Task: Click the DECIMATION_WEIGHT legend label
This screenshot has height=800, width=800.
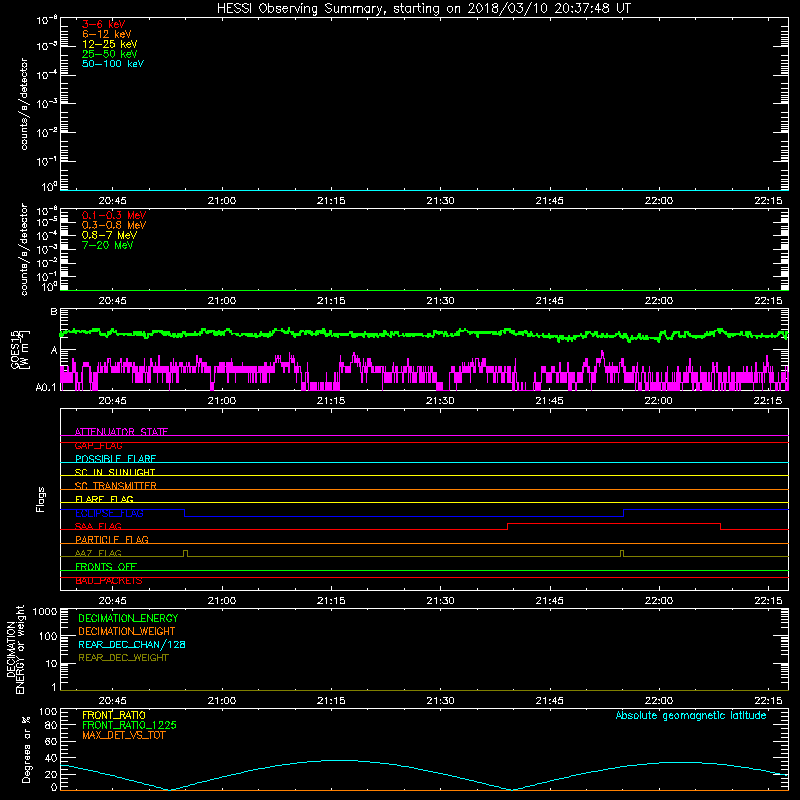Action: point(127,631)
